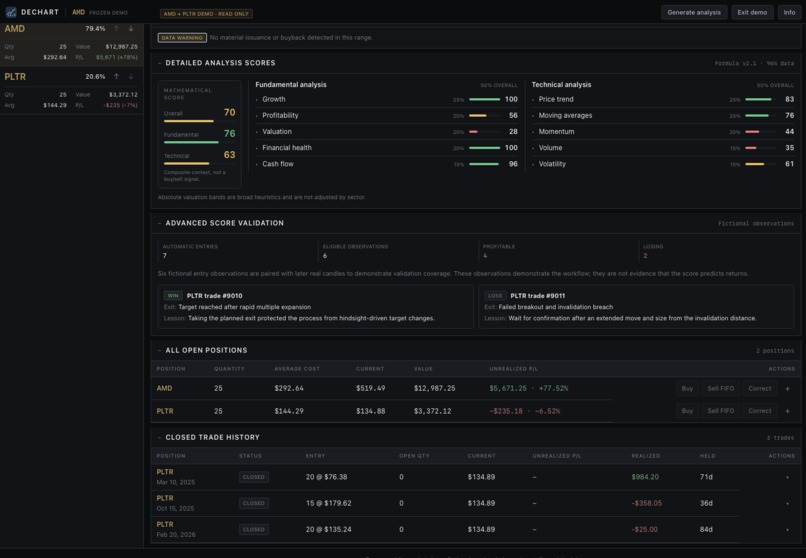Open actions for PLTR trade closed Feb 20, 2026
This screenshot has width=806, height=558.
click(787, 529)
